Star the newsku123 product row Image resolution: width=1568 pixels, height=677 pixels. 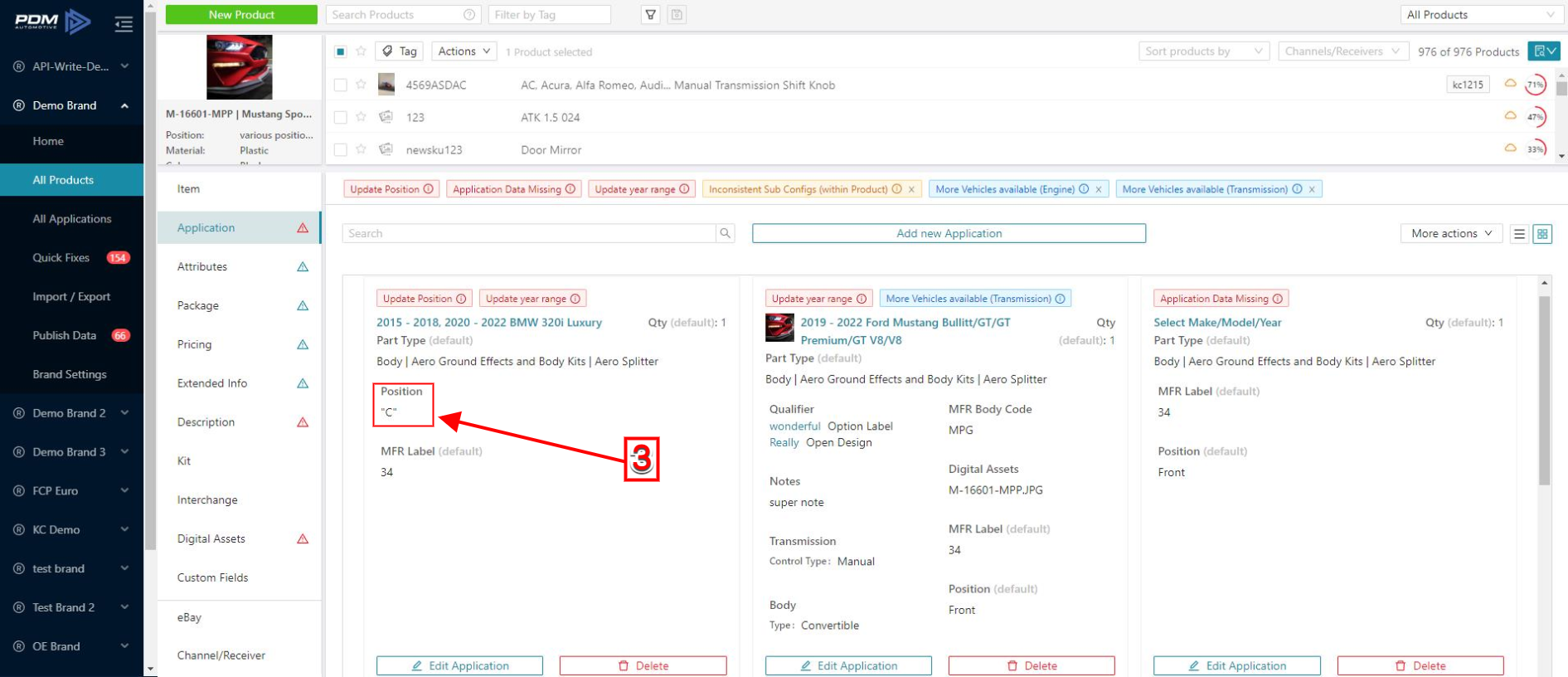coord(361,149)
